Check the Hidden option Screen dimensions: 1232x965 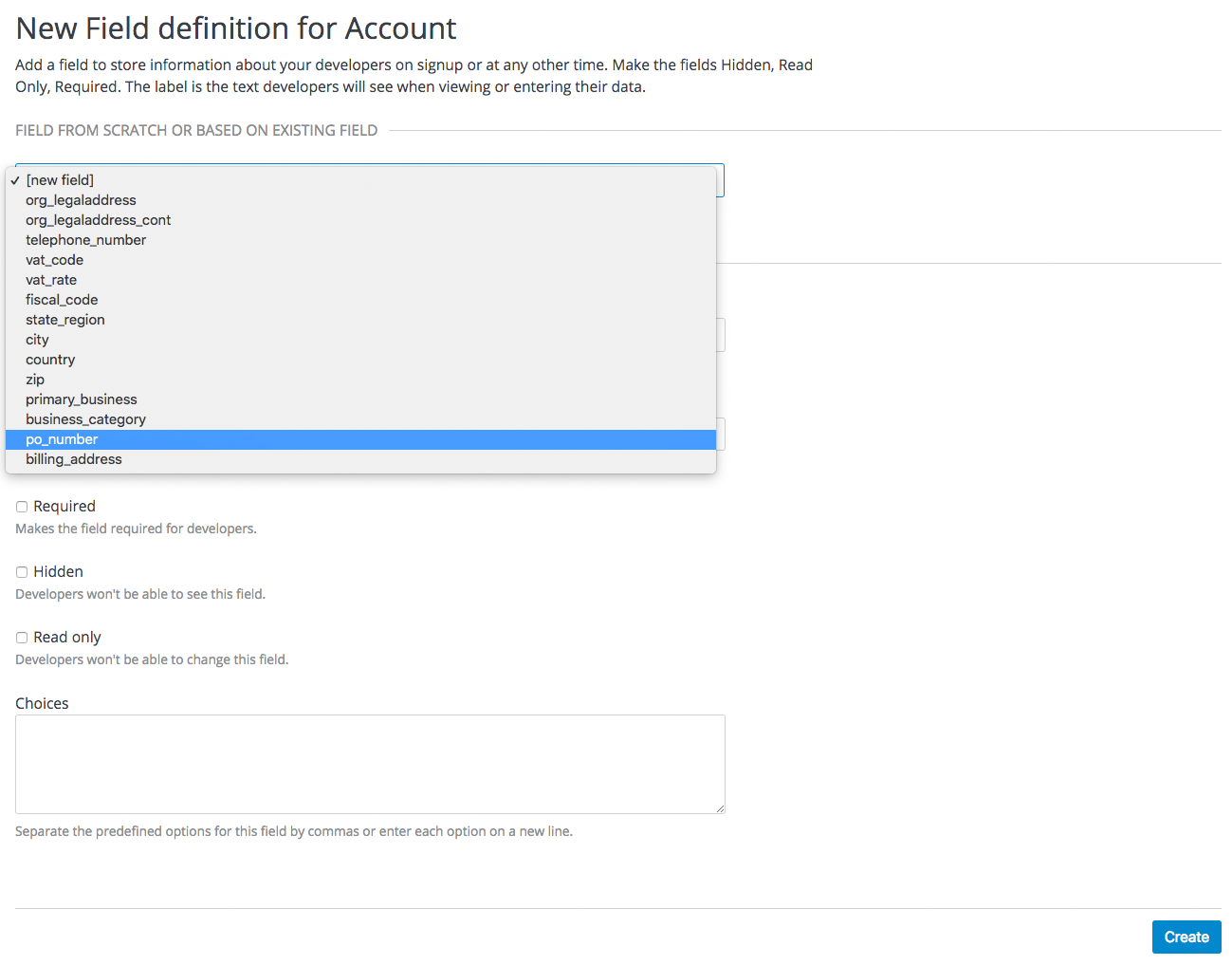coord(21,571)
